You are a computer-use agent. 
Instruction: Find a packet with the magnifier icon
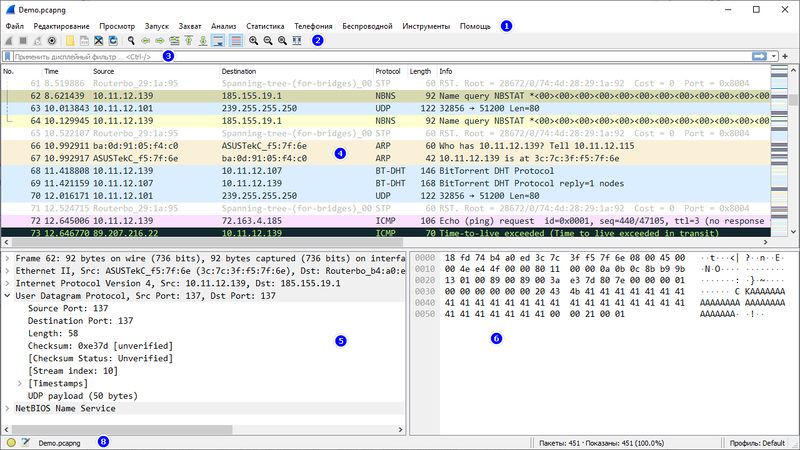[x=131, y=41]
